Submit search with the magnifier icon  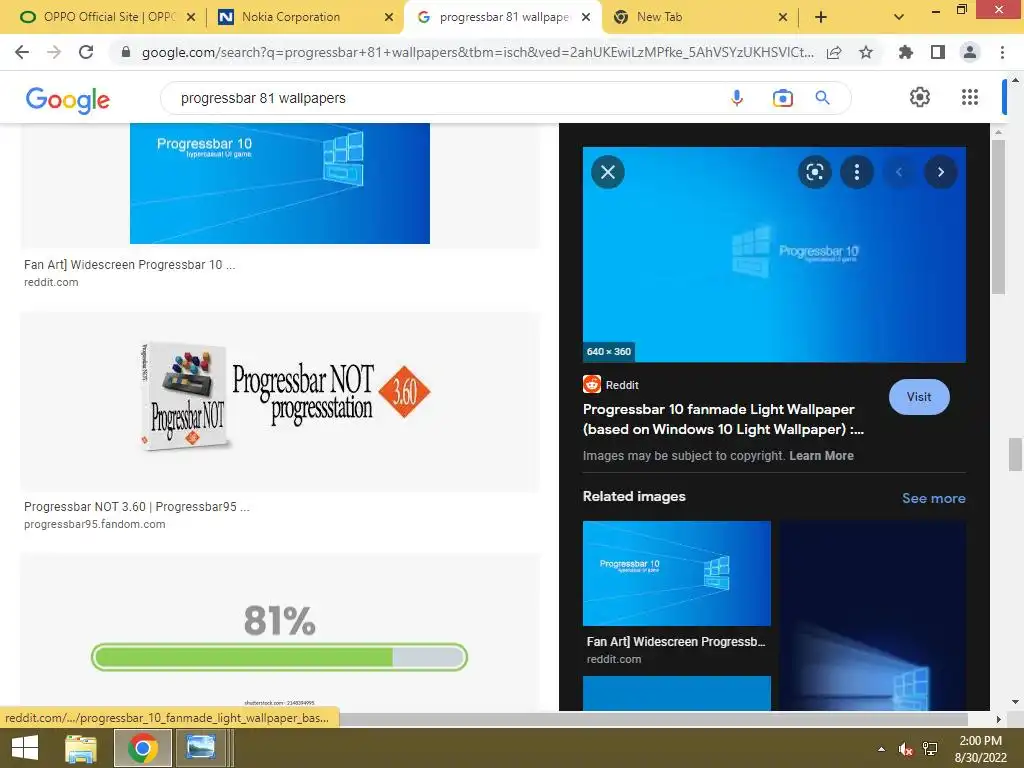tap(822, 98)
